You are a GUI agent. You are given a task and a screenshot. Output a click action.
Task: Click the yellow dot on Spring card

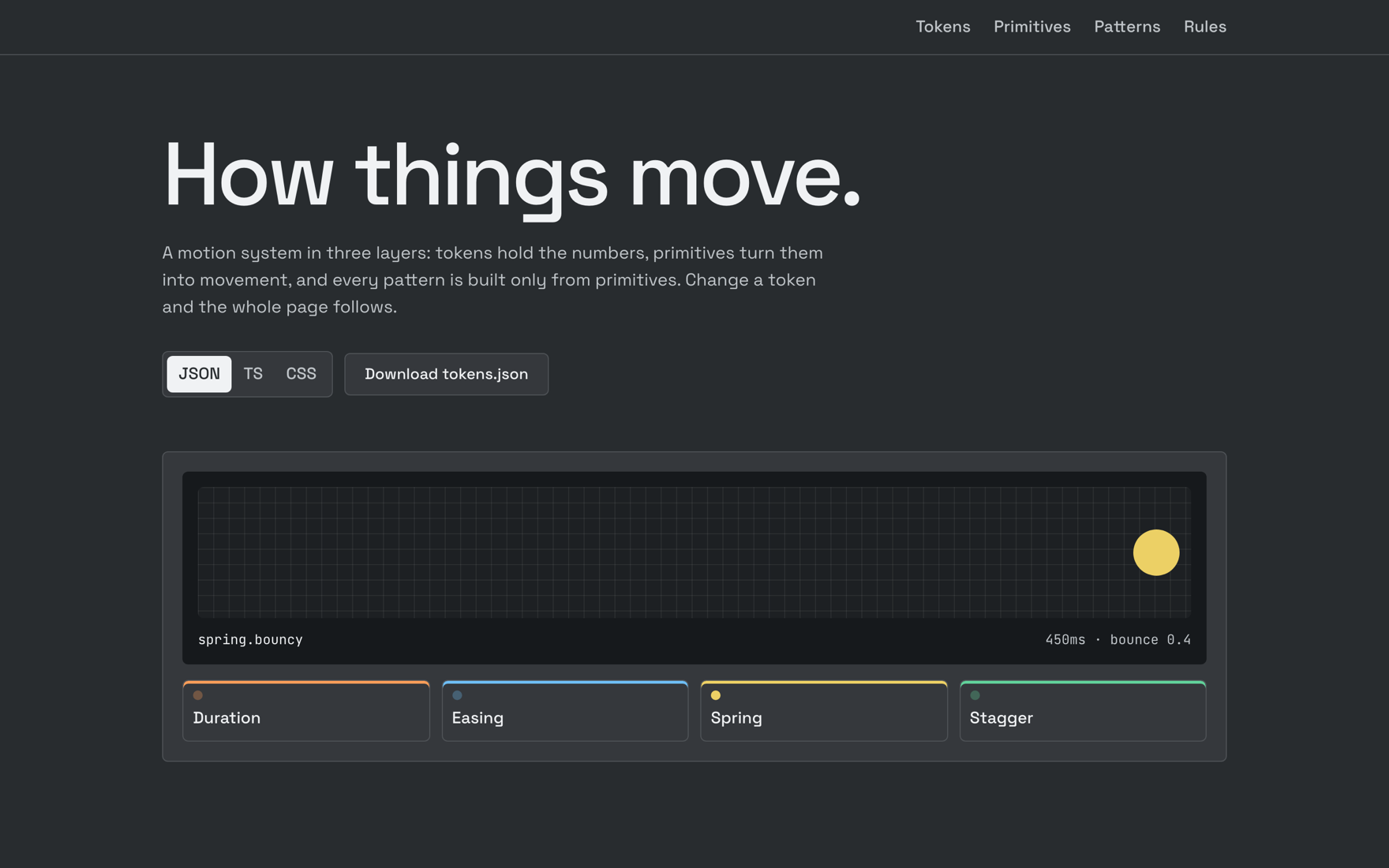716,695
